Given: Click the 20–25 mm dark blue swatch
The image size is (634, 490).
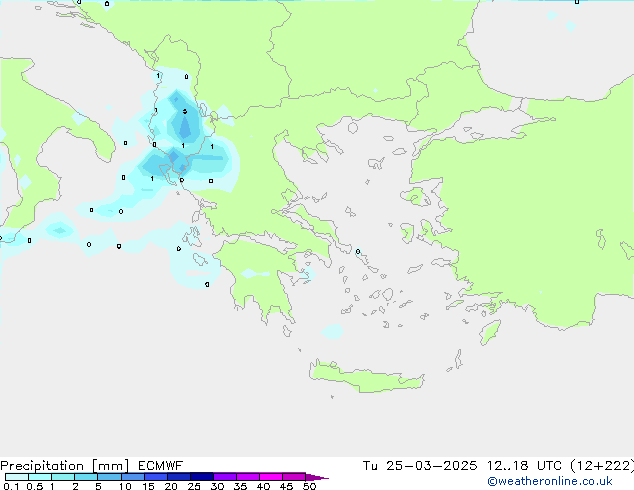Looking at the screenshot, I should click(x=178, y=477).
